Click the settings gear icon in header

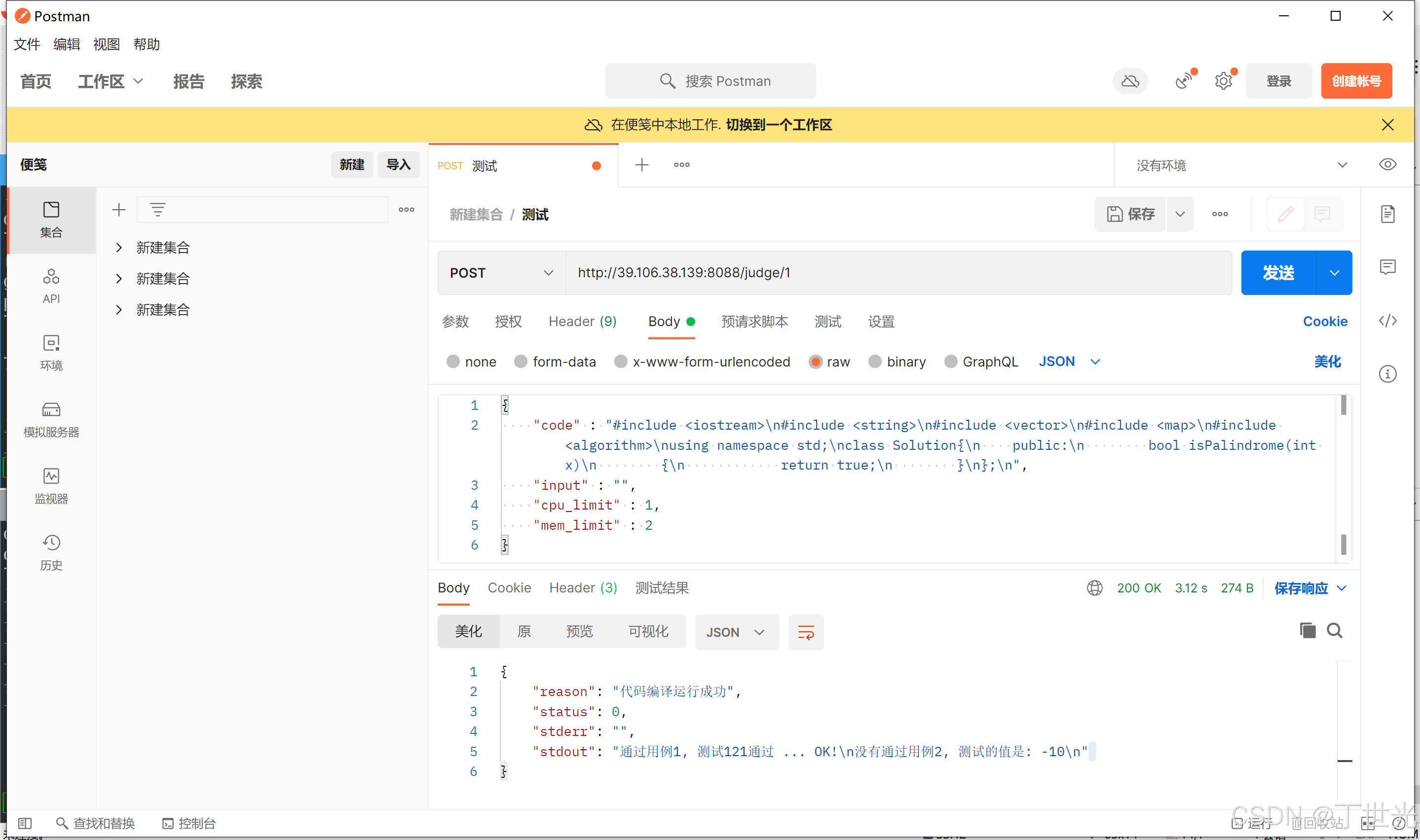coord(1223,81)
